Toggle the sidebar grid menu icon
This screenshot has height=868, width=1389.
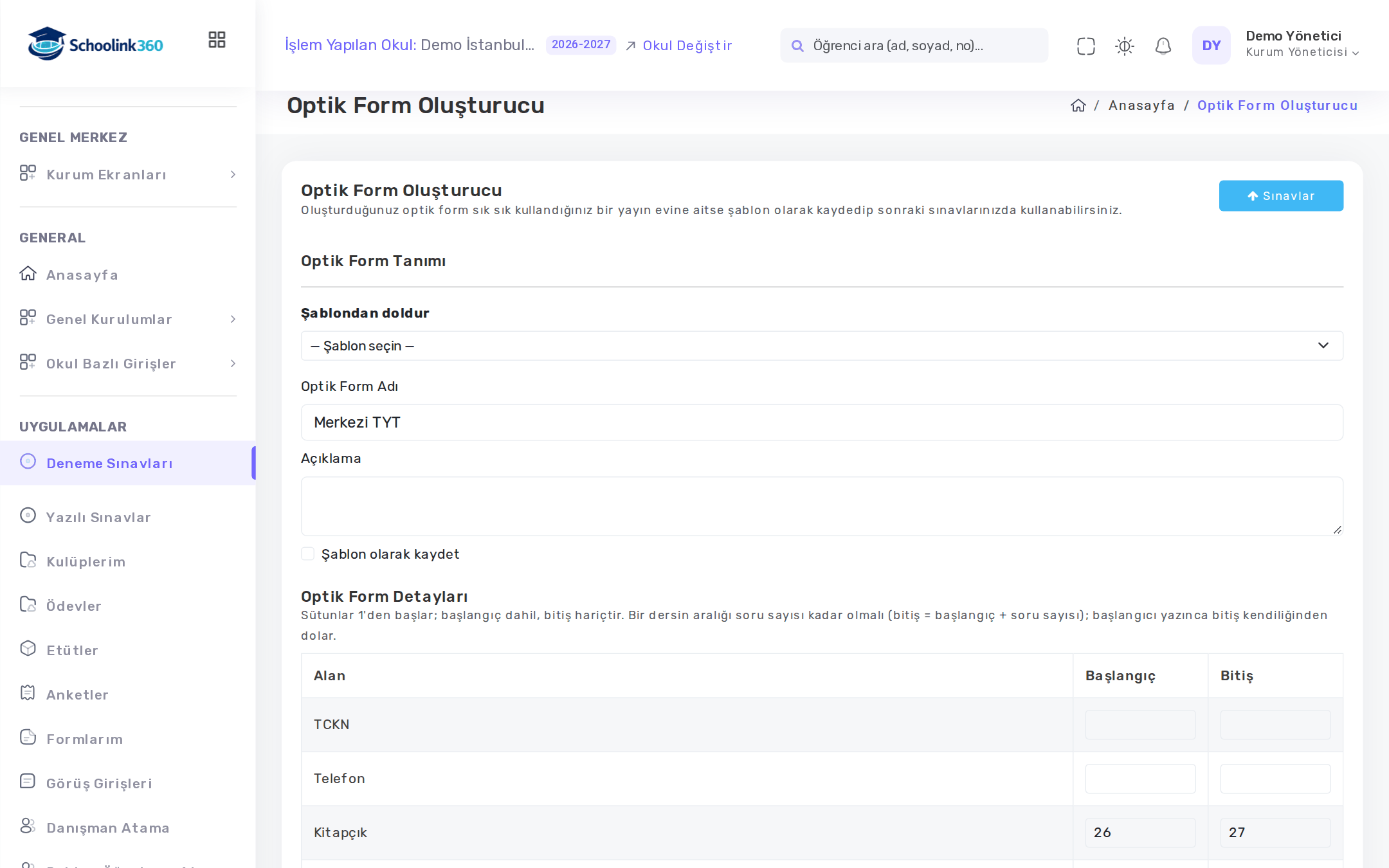click(x=217, y=40)
